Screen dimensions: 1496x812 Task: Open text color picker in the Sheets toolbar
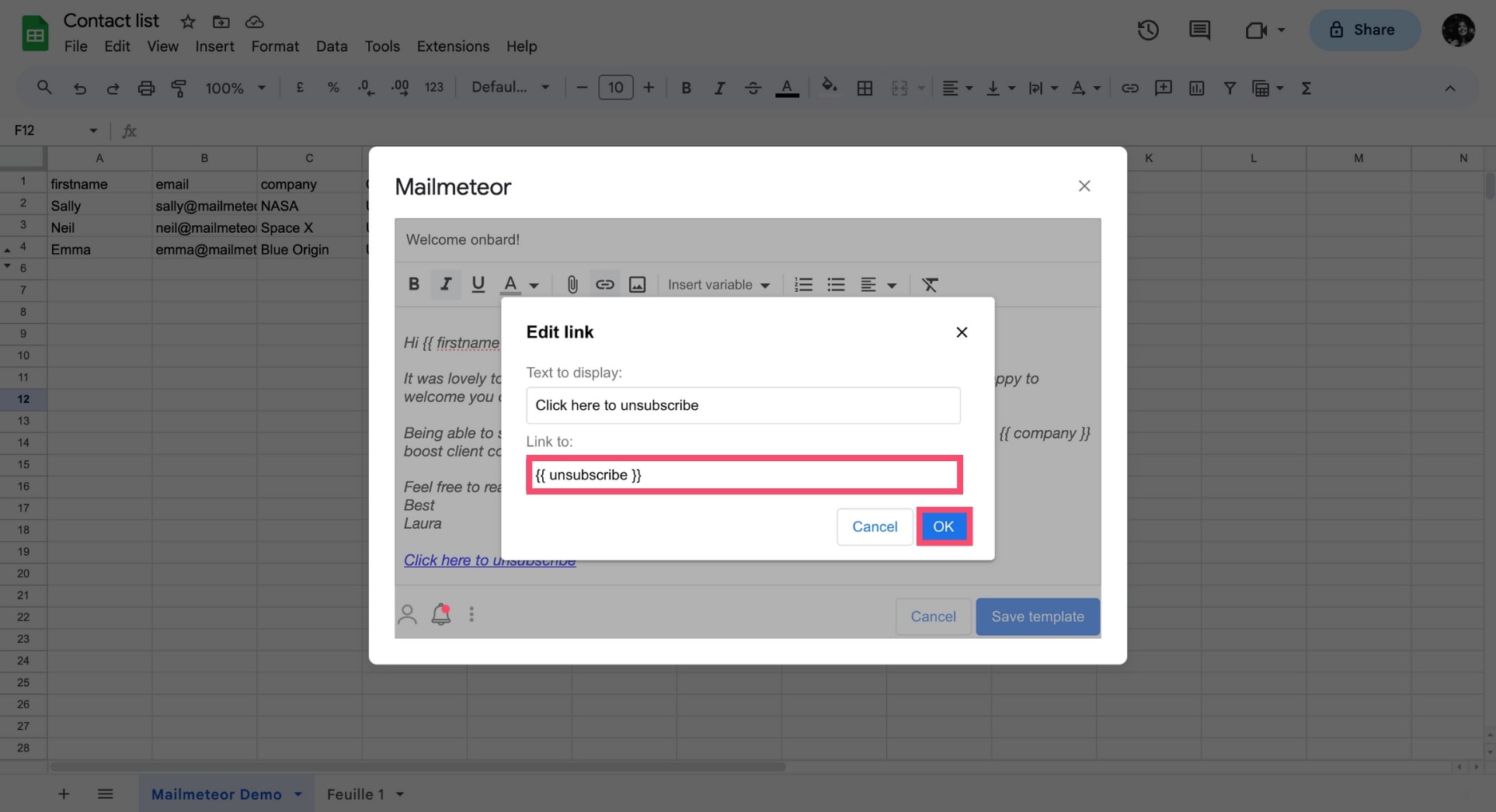(x=787, y=88)
